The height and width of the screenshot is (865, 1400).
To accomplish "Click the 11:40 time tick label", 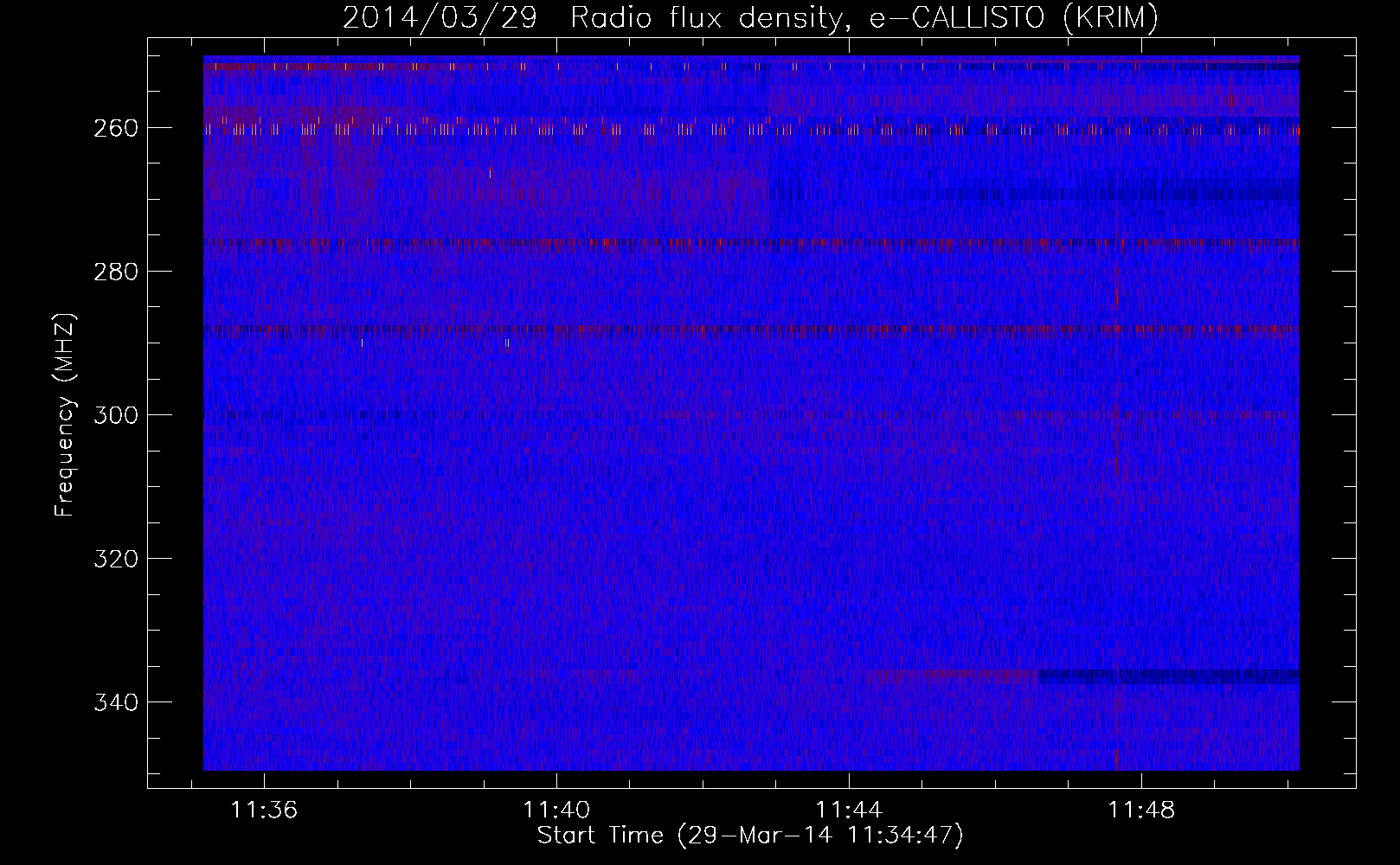I will click(x=556, y=810).
